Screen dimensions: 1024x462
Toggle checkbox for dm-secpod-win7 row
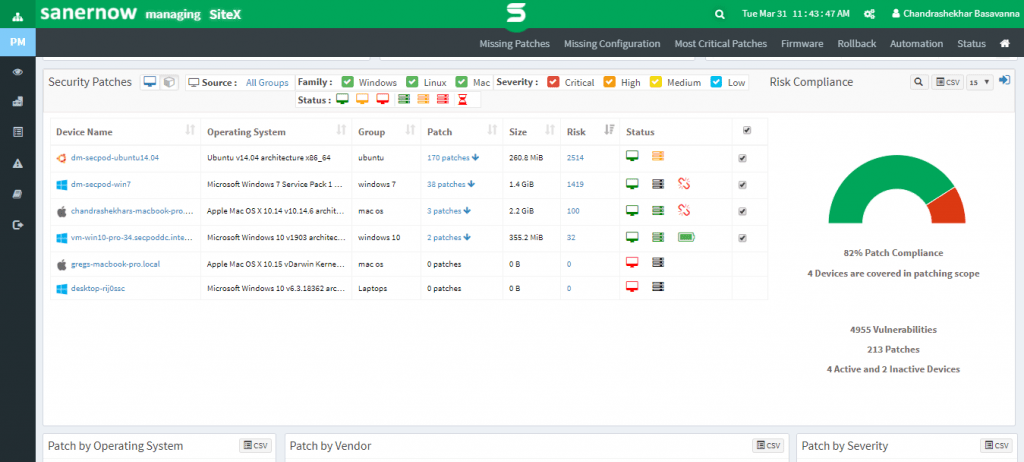742,185
